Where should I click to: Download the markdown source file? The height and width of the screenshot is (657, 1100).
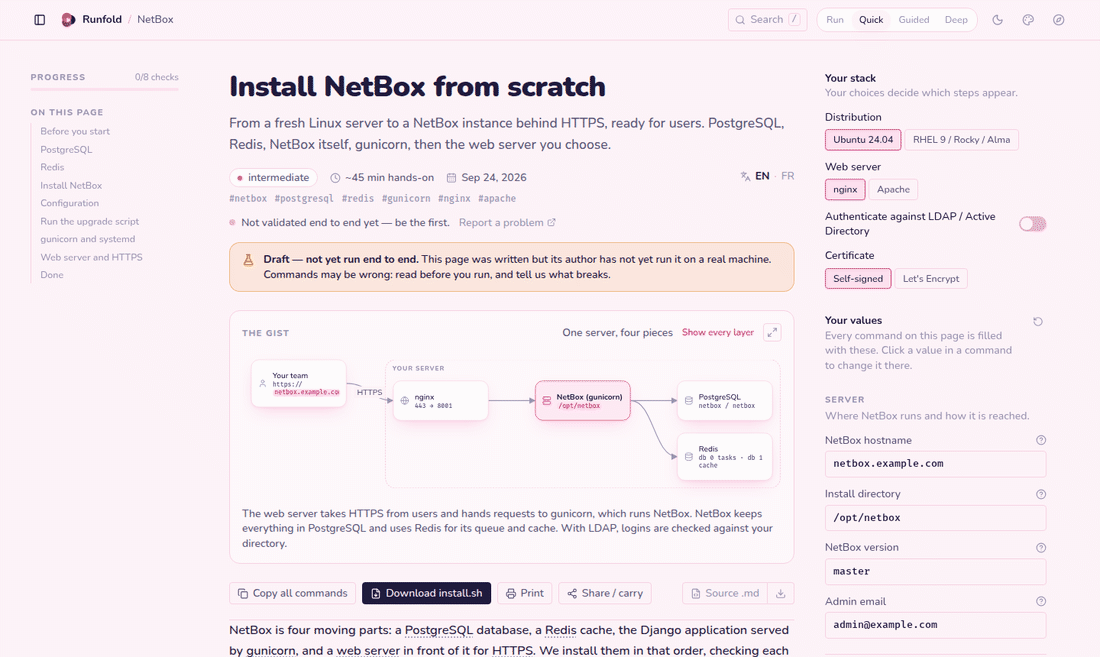(x=781, y=593)
